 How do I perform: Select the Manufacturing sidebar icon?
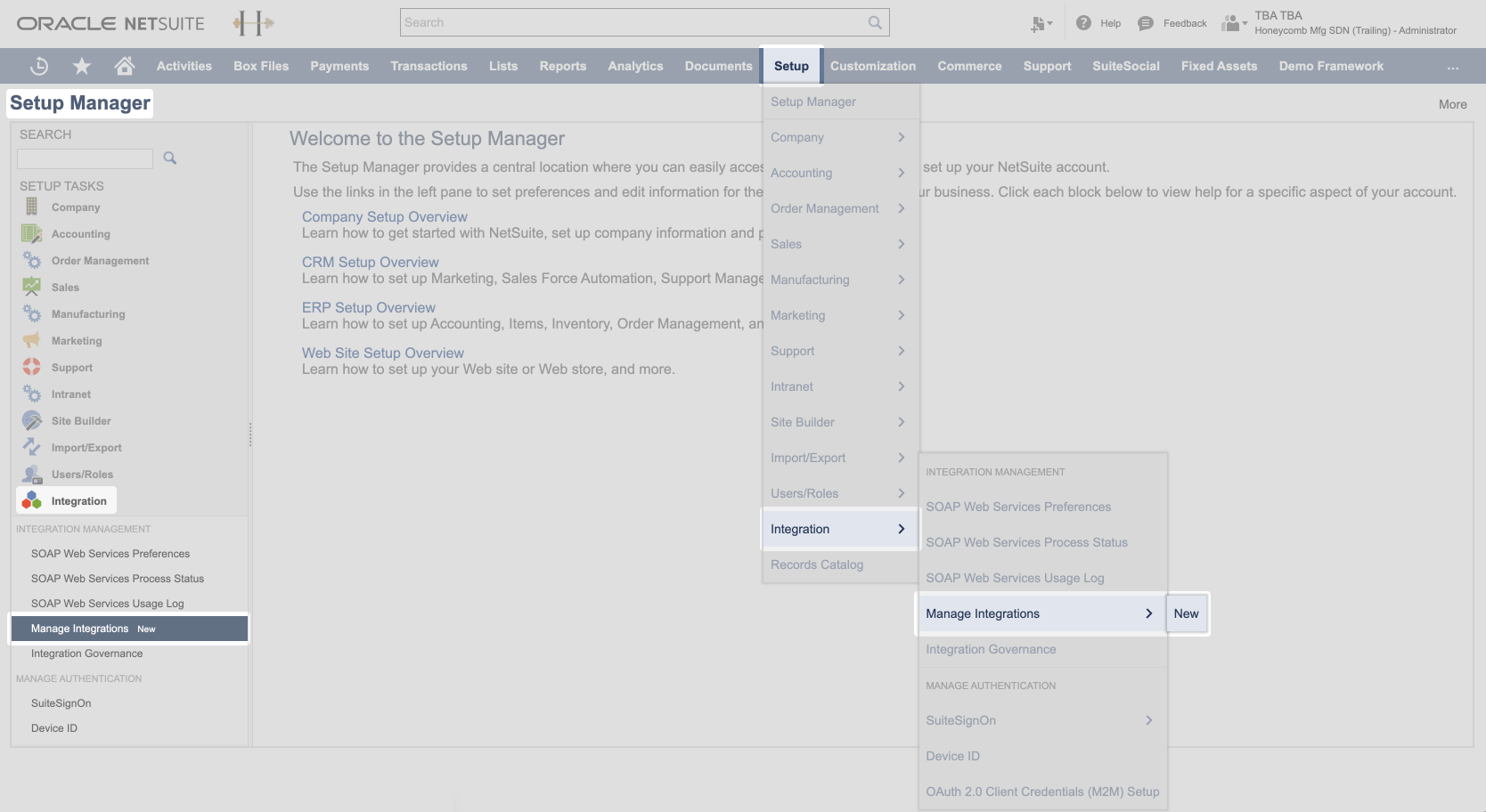(x=30, y=313)
